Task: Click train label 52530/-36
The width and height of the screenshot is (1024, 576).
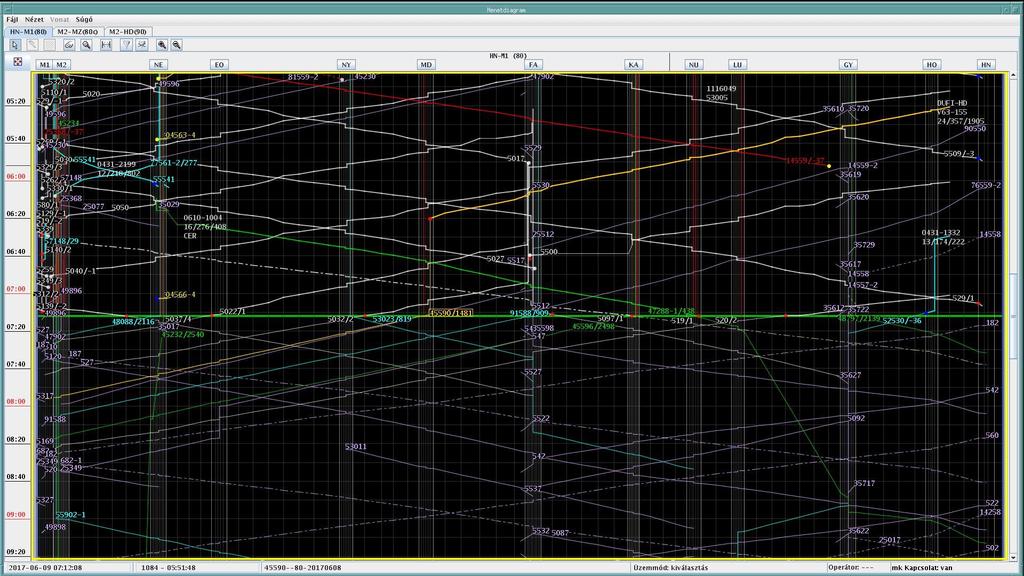Action: click(903, 321)
